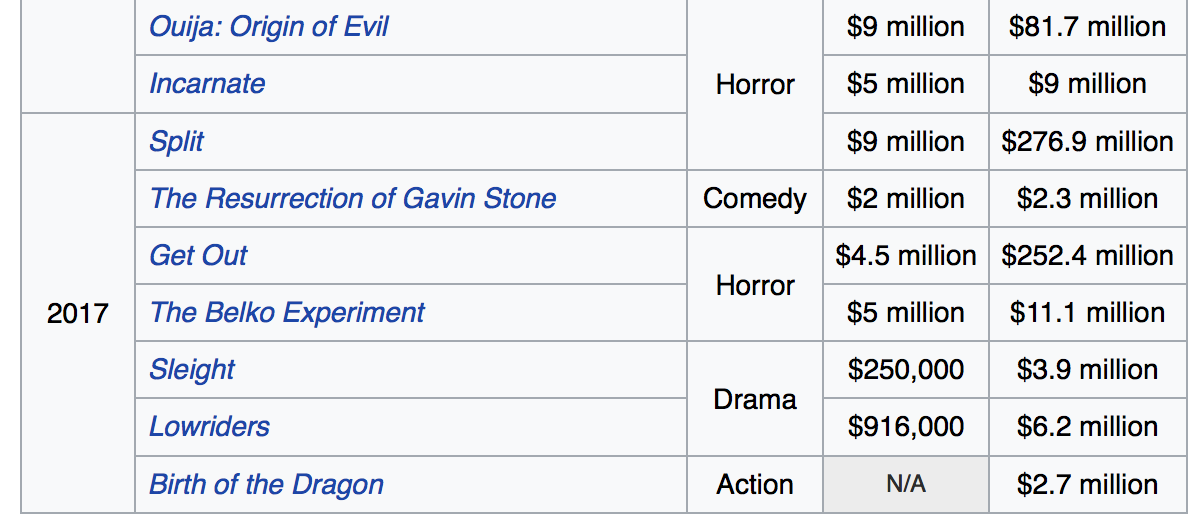The height and width of the screenshot is (528, 1200).
Task: Click the Drama genre cell
Action: [755, 399]
